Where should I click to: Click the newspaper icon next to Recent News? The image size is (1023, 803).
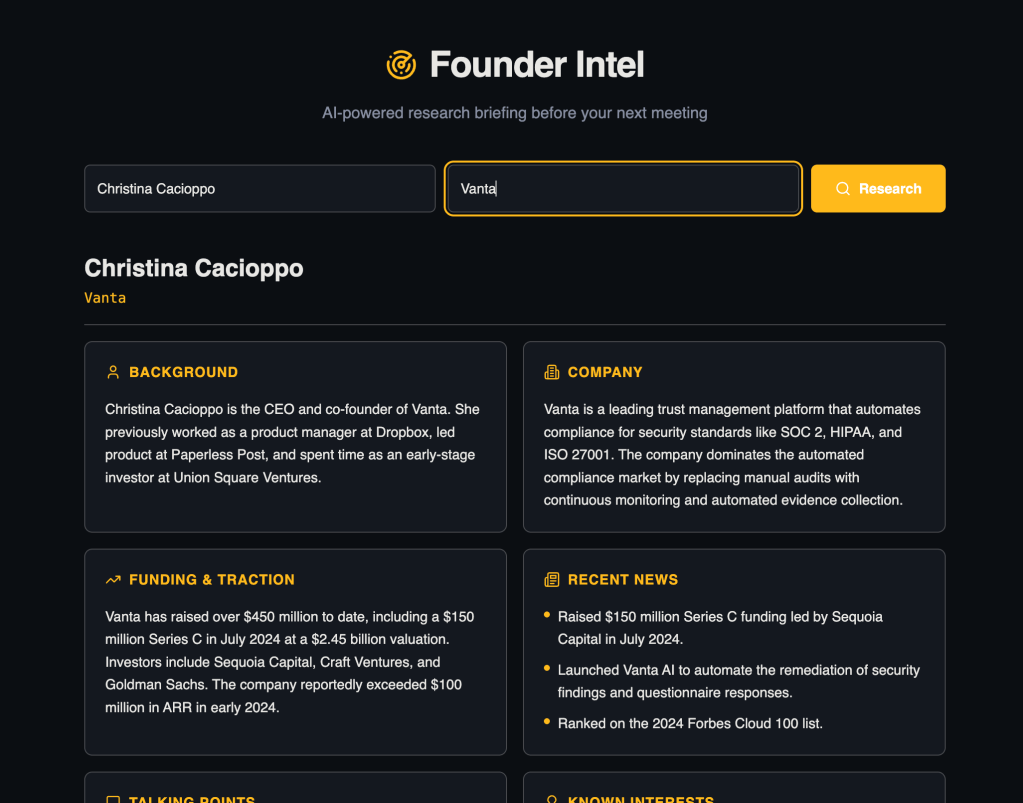pos(551,580)
